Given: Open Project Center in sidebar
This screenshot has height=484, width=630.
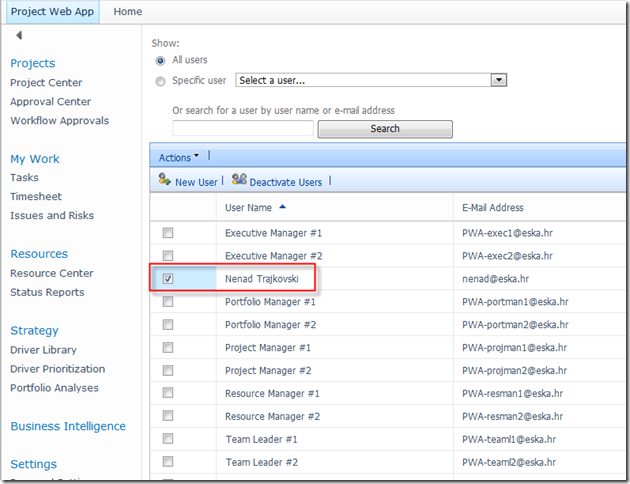Looking at the screenshot, I should (x=46, y=83).
